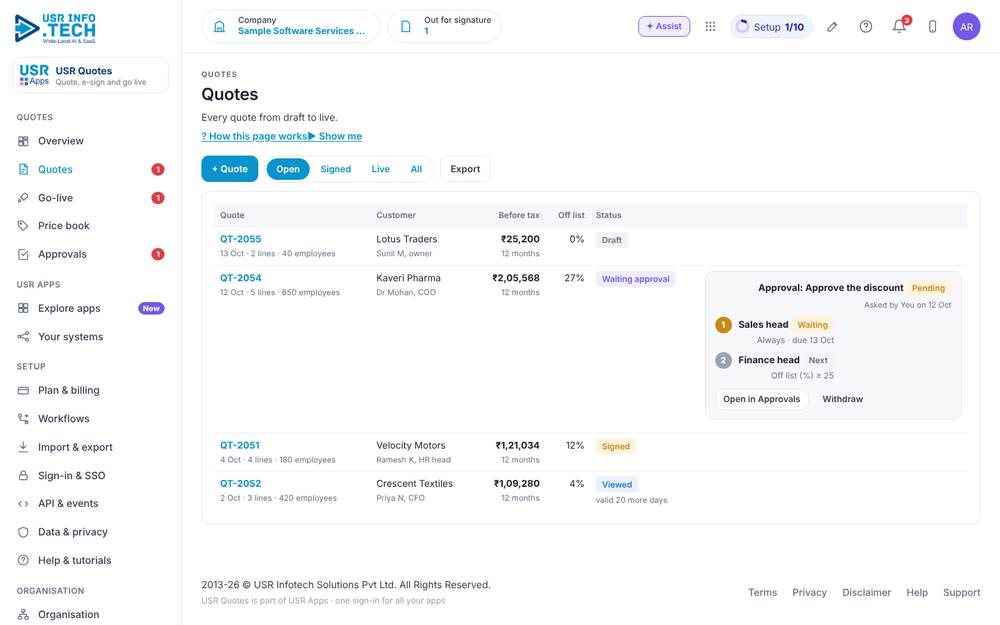
Task: Click Open in Approvals button
Action: pos(761,399)
